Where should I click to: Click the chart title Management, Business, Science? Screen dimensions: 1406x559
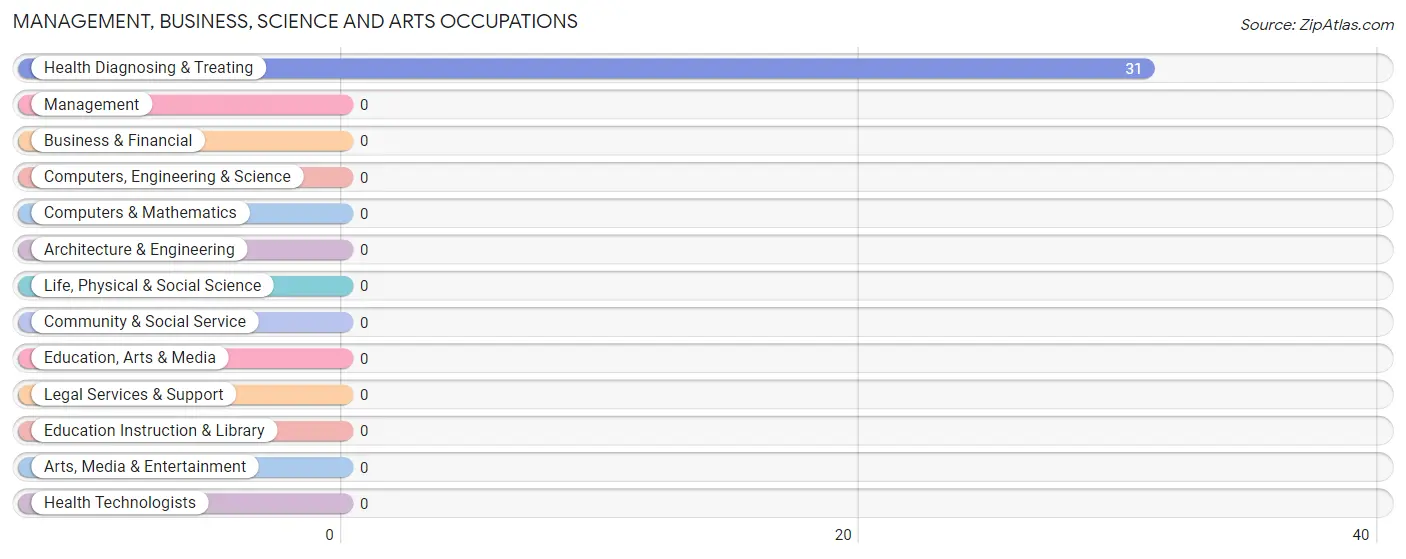[295, 21]
